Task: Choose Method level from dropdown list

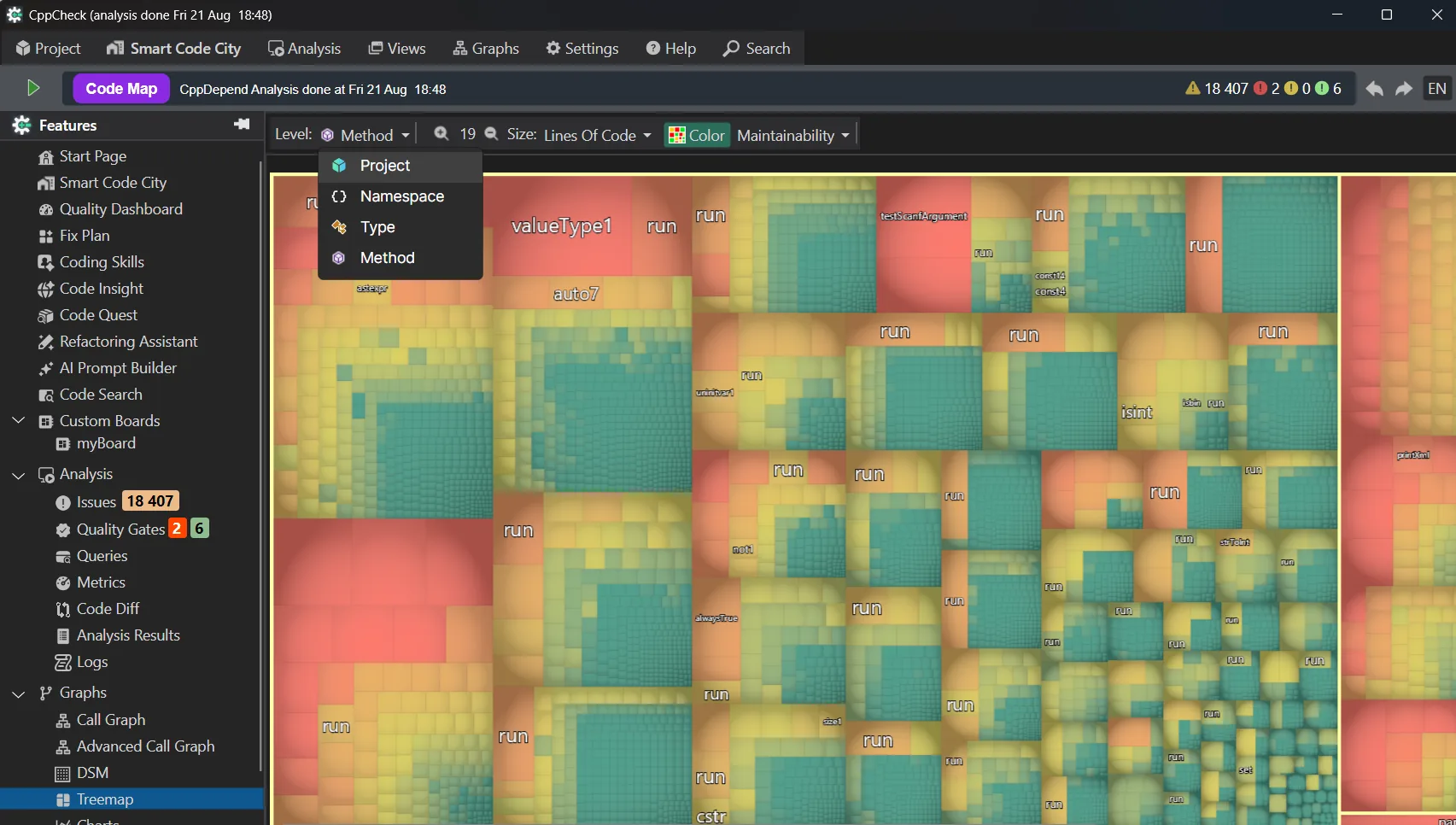Action: click(x=401, y=258)
